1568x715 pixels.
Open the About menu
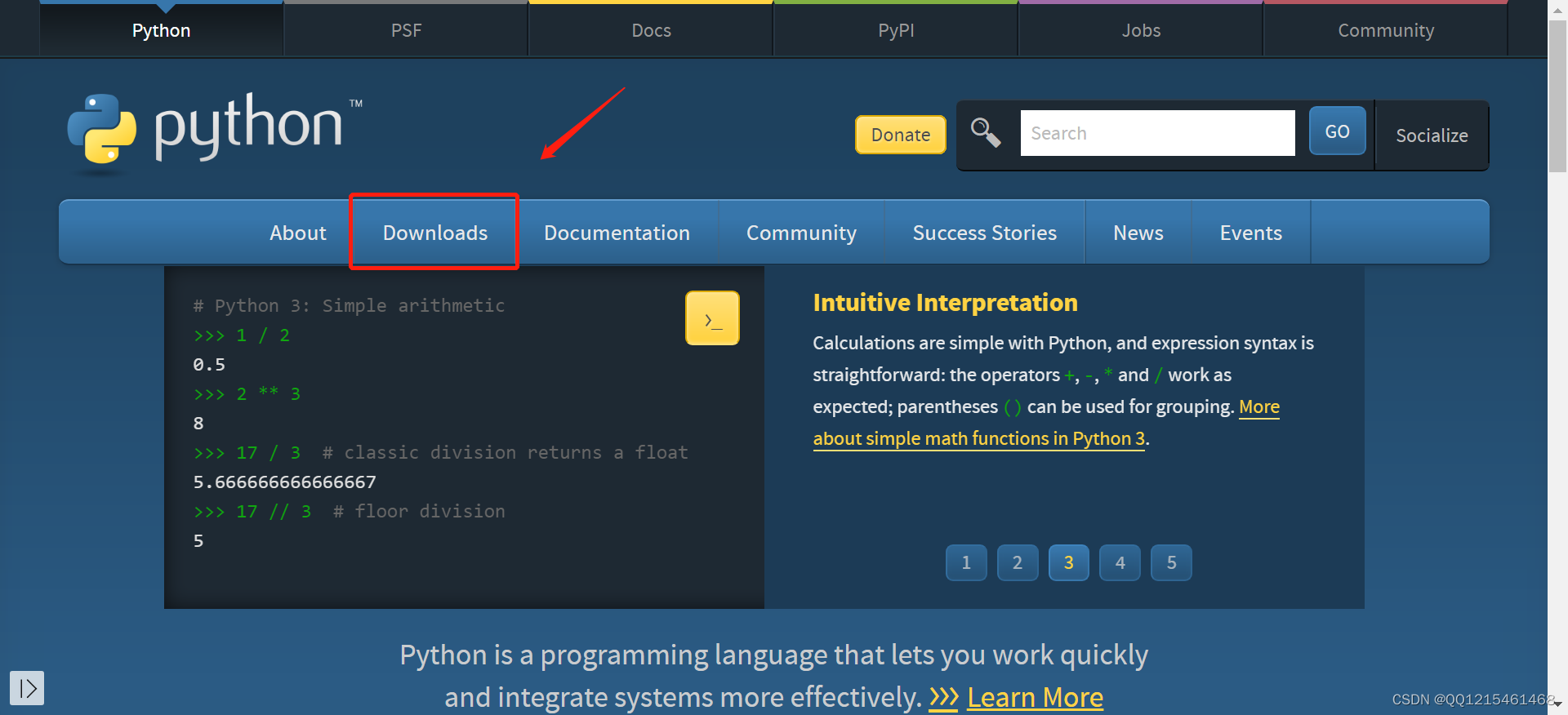point(298,233)
